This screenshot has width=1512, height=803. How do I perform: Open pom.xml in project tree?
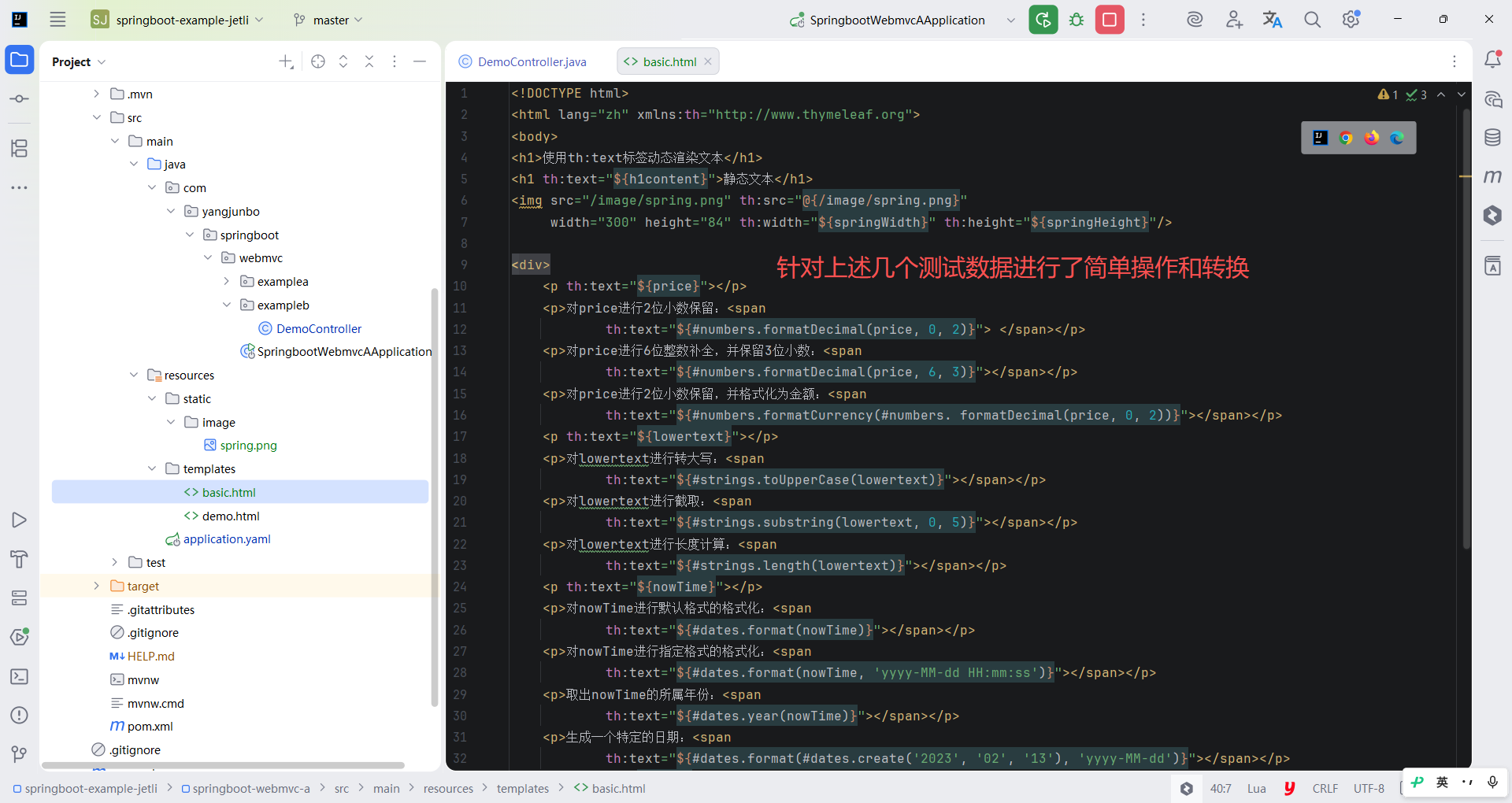point(150,726)
